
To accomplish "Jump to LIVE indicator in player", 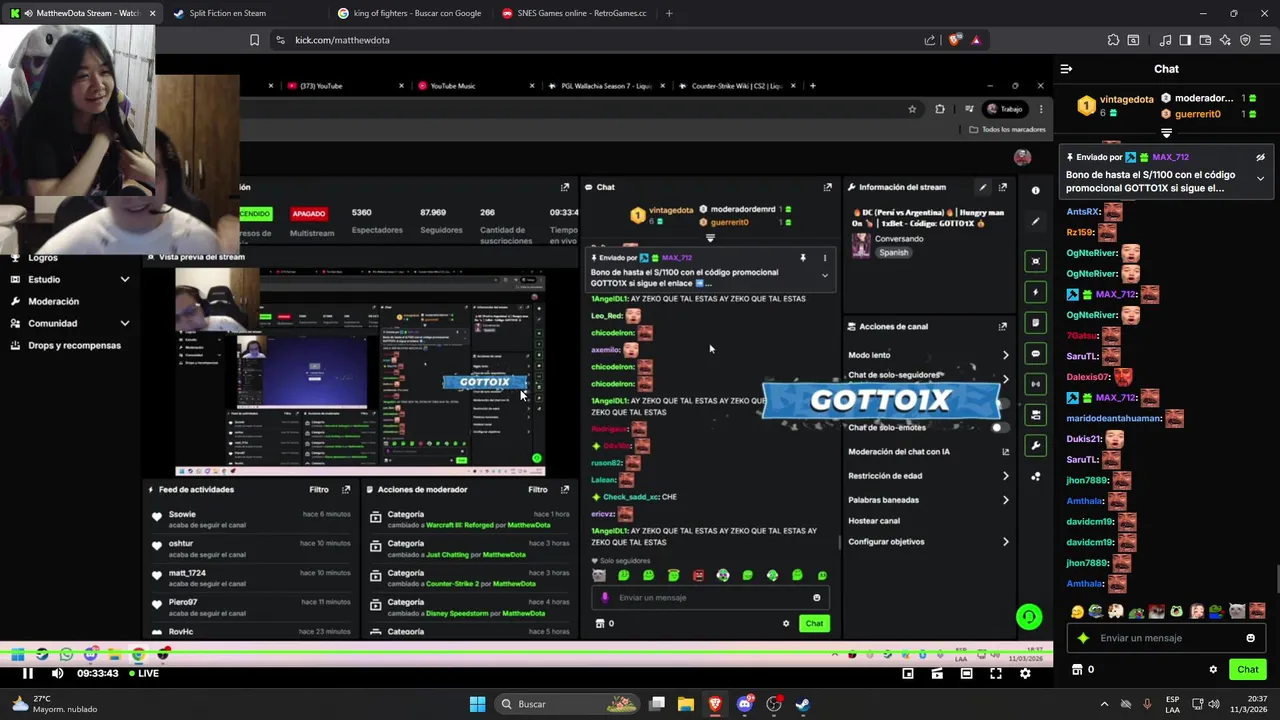I will point(142,673).
